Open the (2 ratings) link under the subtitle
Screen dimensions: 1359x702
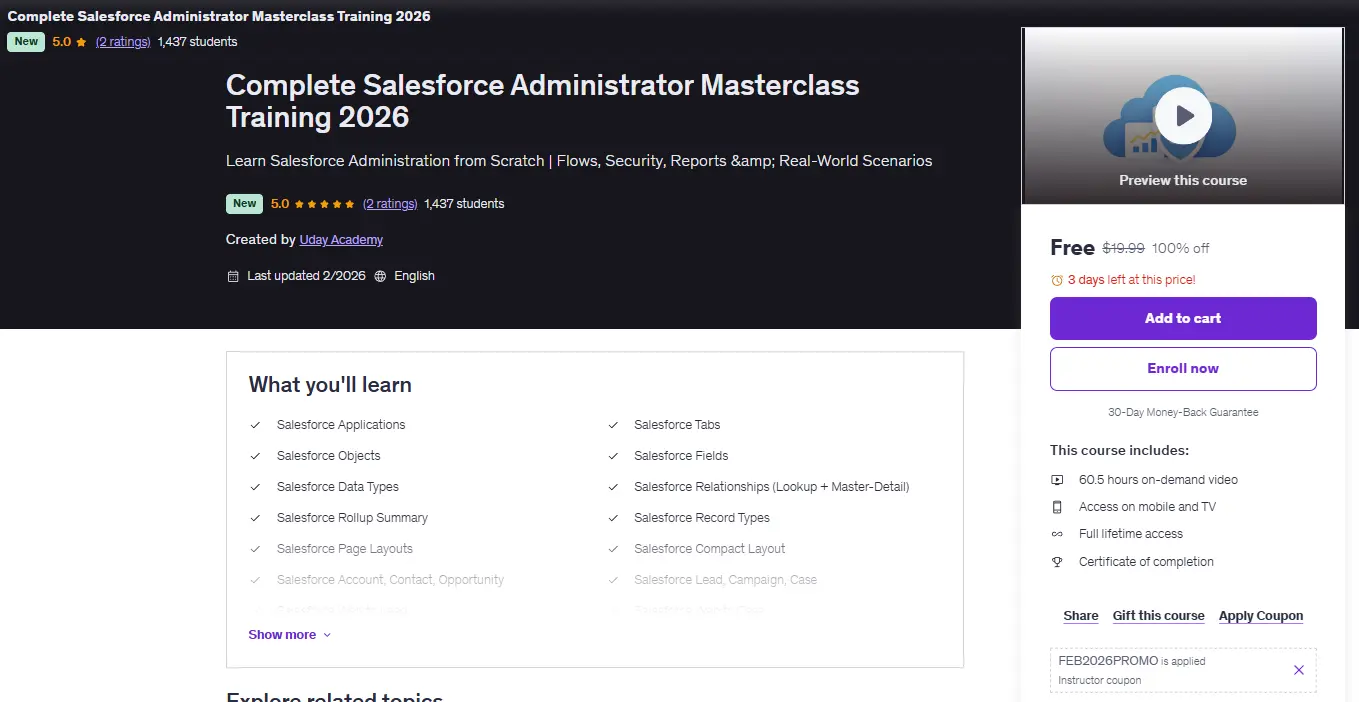tap(390, 204)
